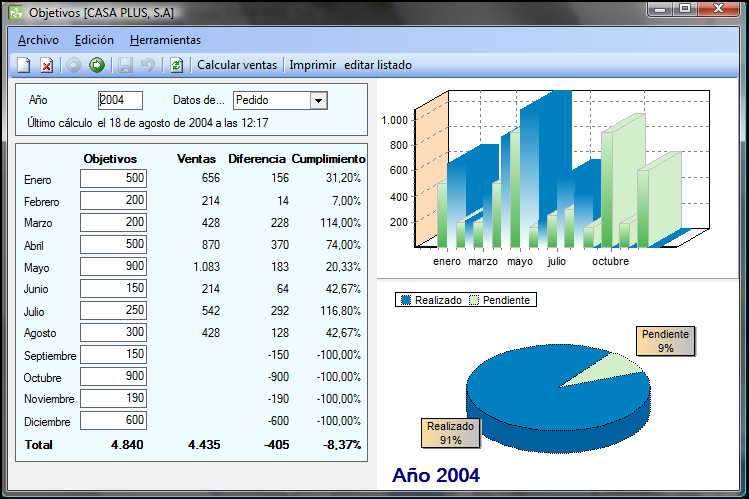Click the new blank document icon
The image size is (749, 499).
tap(24, 65)
